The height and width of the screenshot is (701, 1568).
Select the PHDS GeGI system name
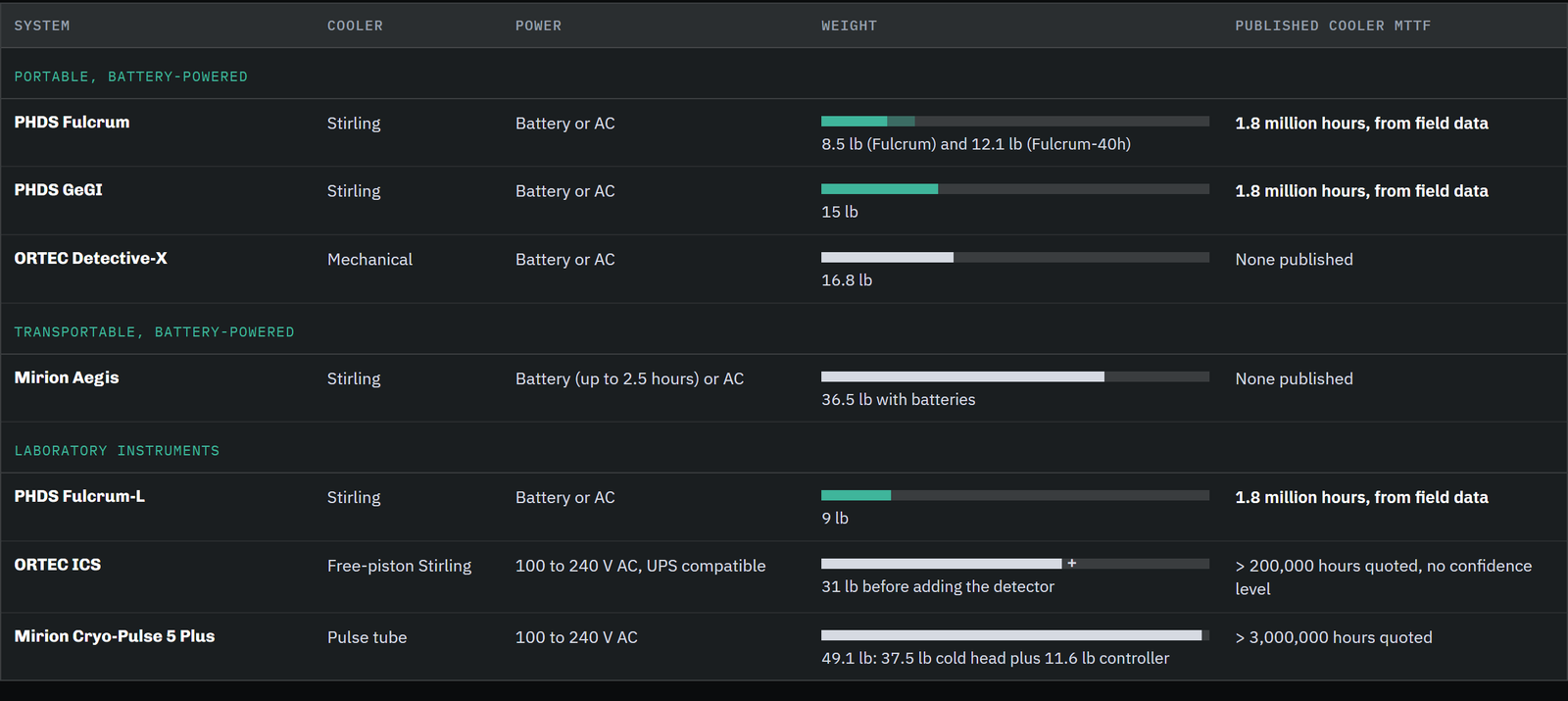point(58,190)
